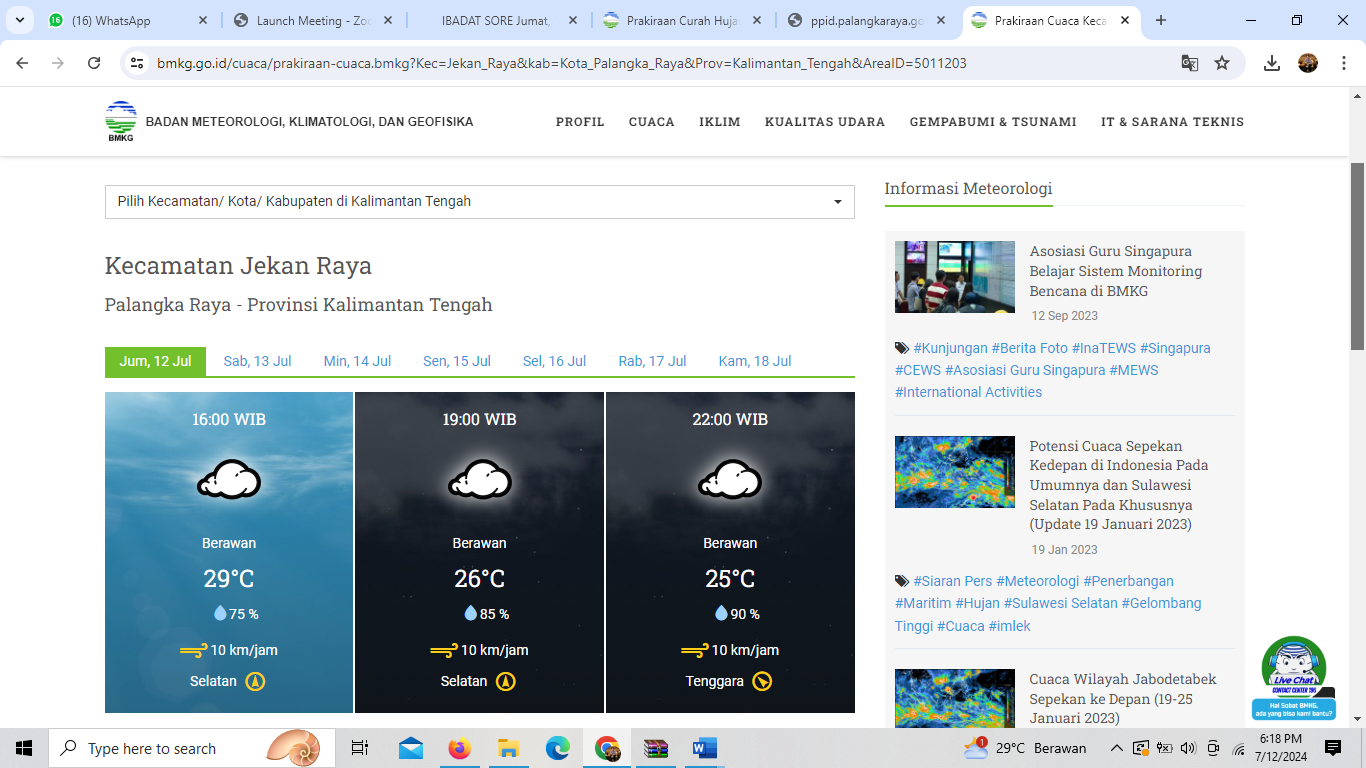Open Pilih Kecamatan/Kota/Kabupaten dropdown
1366x768 pixels.
[x=480, y=201]
